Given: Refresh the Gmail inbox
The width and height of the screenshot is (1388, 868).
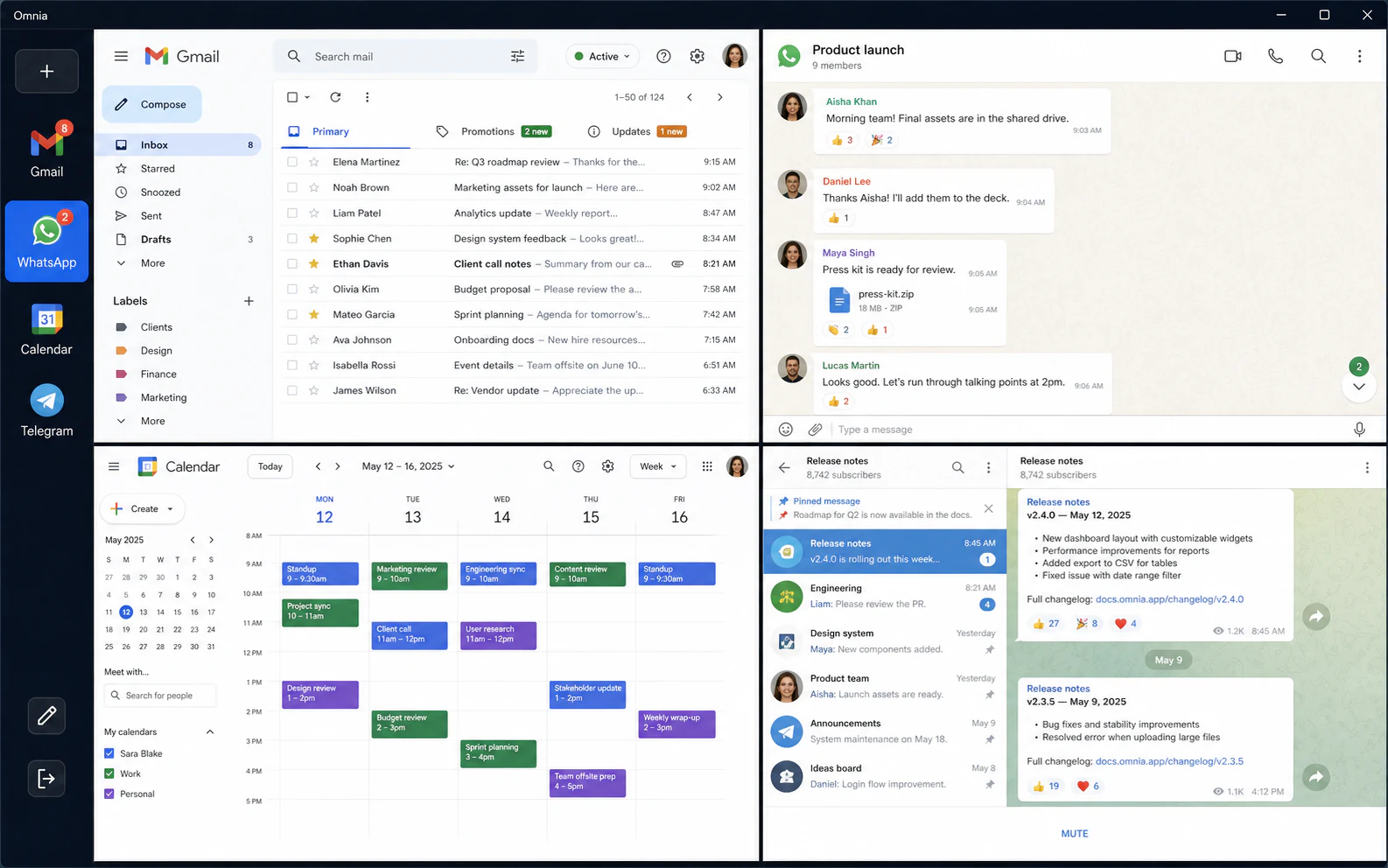Looking at the screenshot, I should [335, 97].
